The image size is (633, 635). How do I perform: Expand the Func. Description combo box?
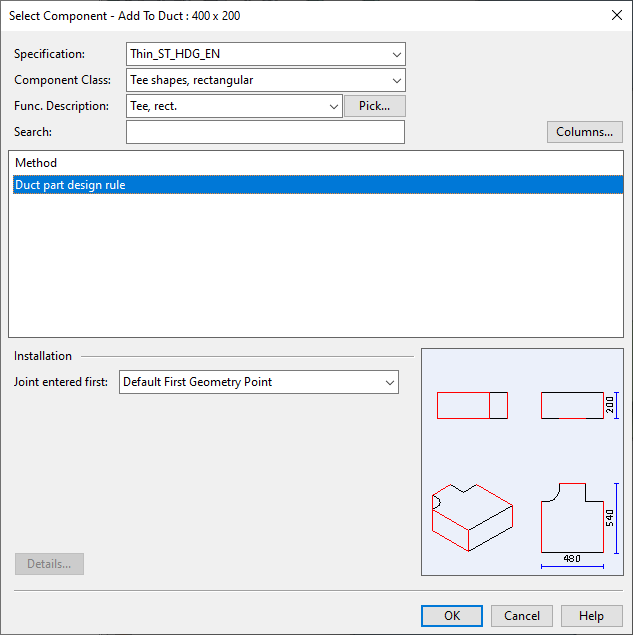(234, 106)
